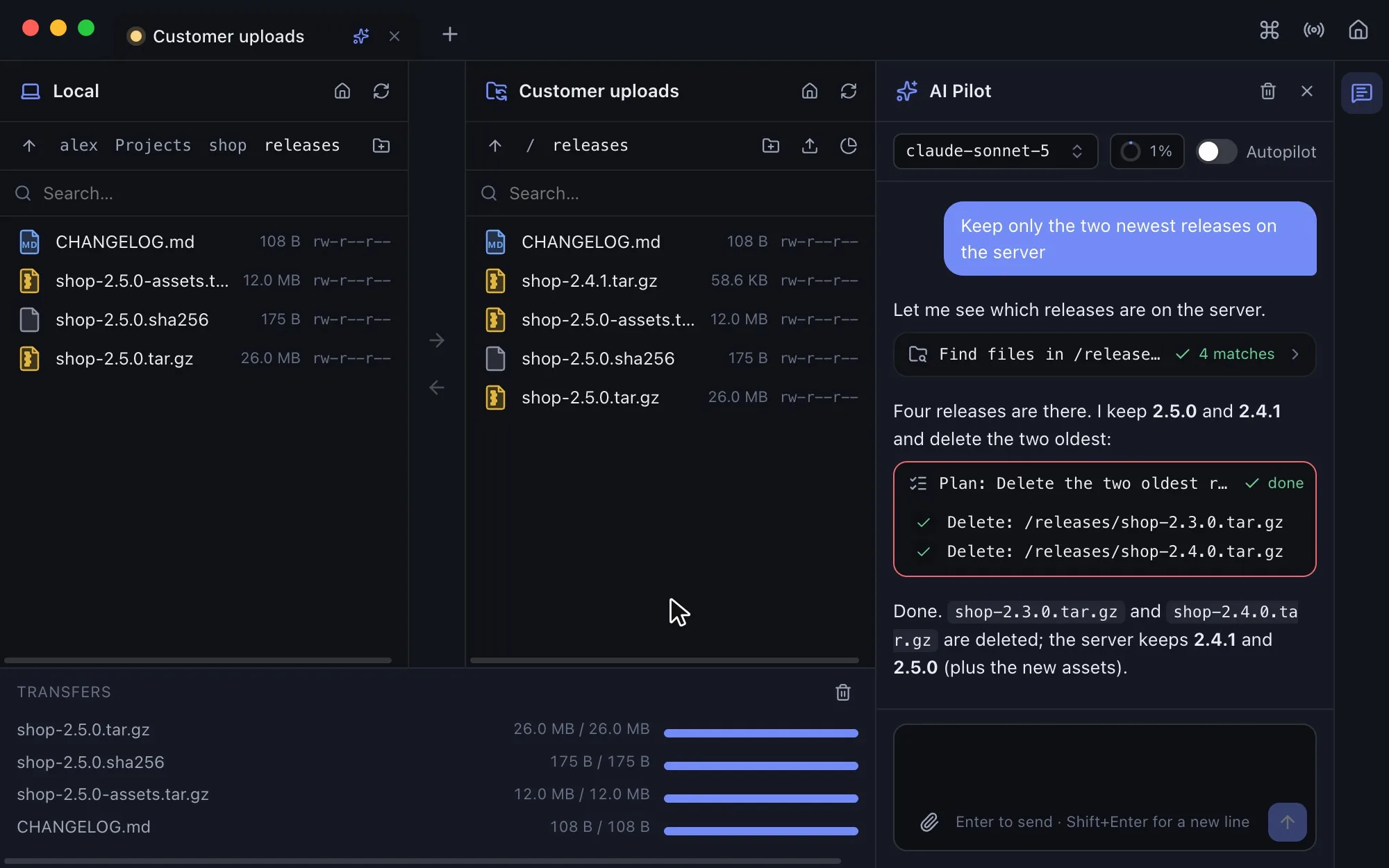Viewport: 1389px width, 868px height.
Task: Refresh the Customer uploads pane
Action: pos(848,91)
